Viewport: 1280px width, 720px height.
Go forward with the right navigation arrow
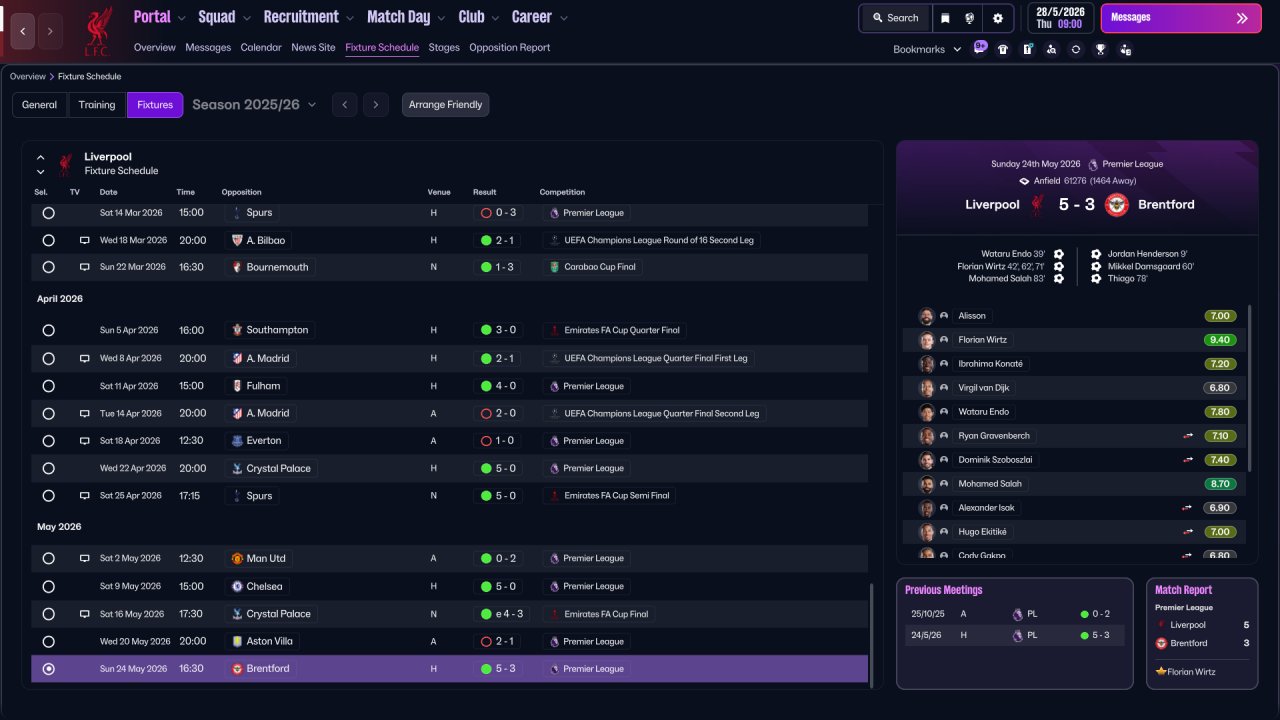point(50,31)
